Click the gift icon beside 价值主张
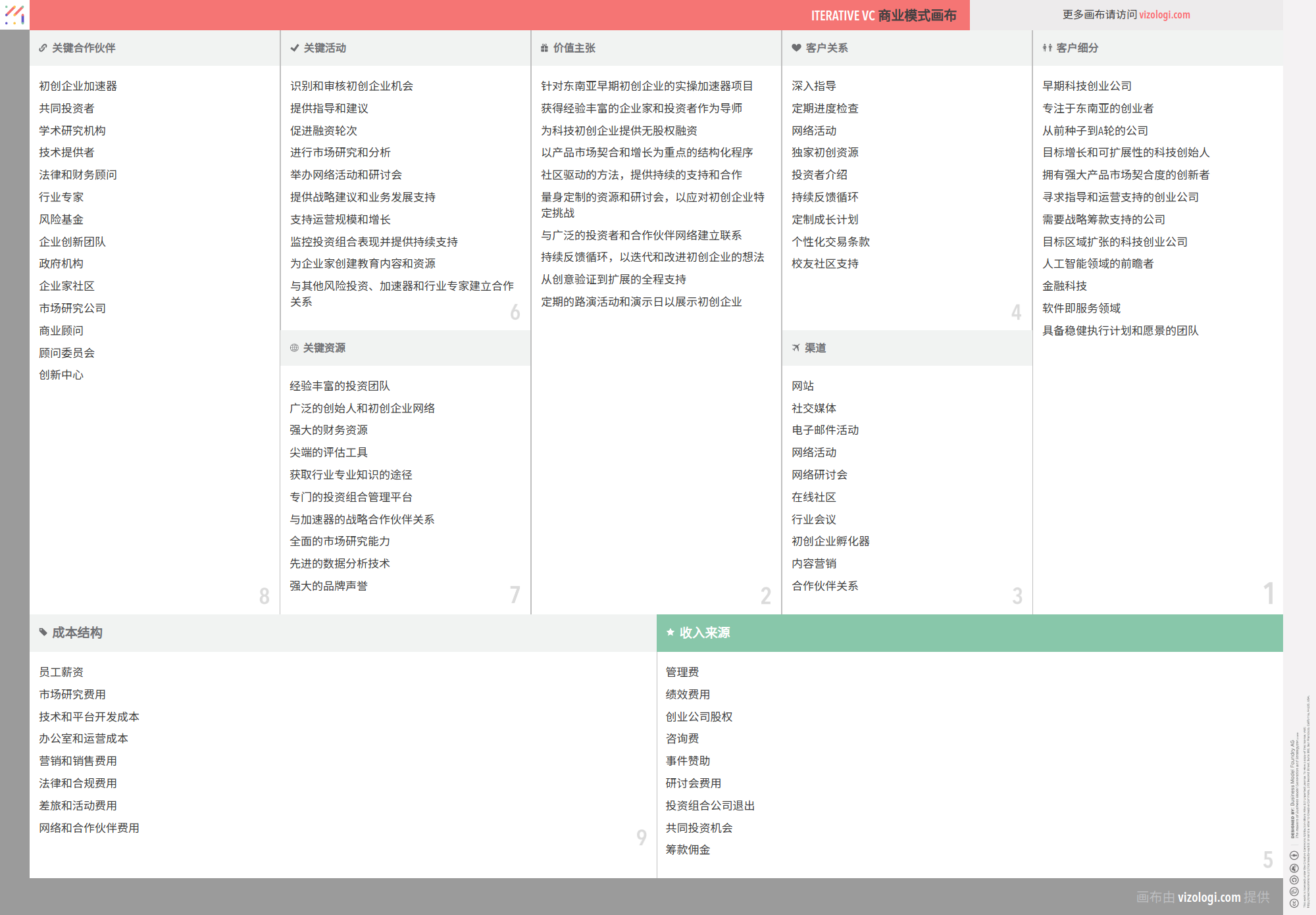The image size is (1316, 915). point(544,48)
